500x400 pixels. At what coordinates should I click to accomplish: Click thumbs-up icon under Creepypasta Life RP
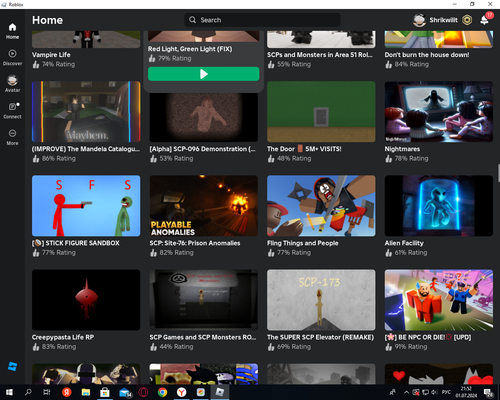click(x=36, y=347)
